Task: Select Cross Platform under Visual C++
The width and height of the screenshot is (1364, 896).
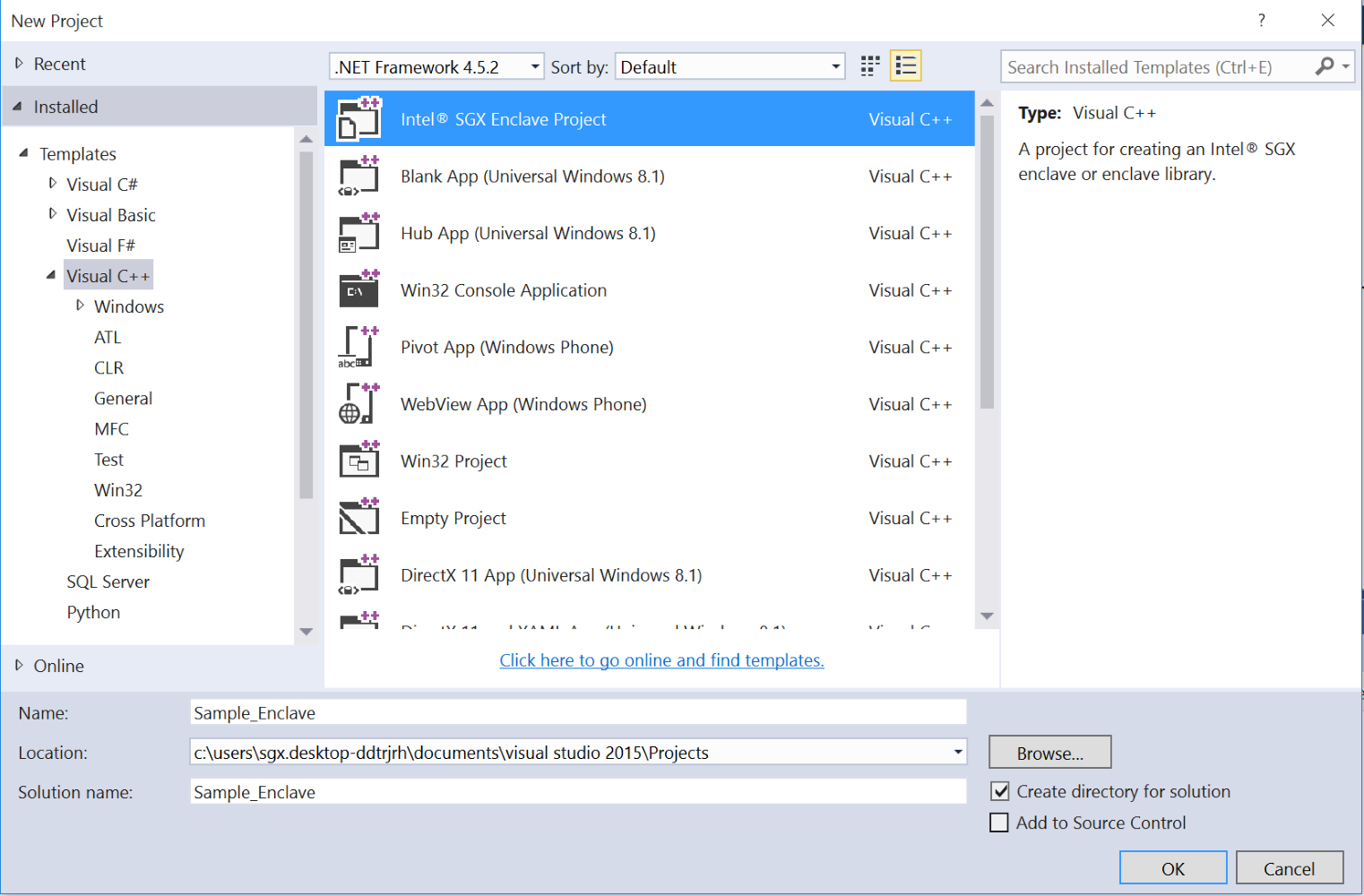Action: [150, 521]
